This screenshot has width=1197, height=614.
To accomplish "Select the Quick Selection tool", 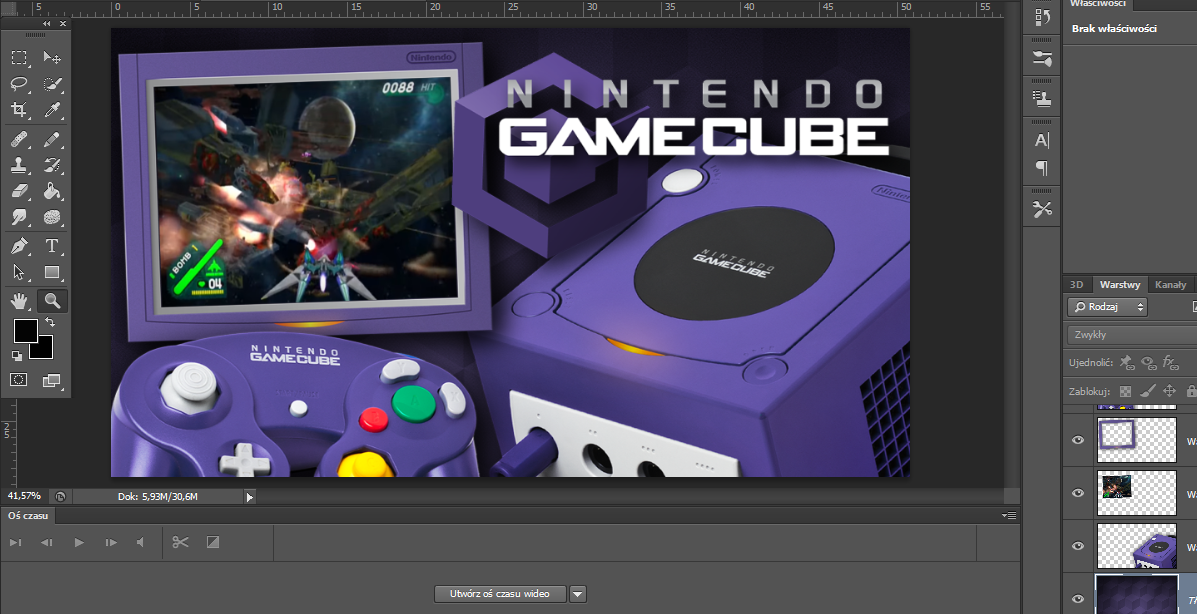I will 52,84.
